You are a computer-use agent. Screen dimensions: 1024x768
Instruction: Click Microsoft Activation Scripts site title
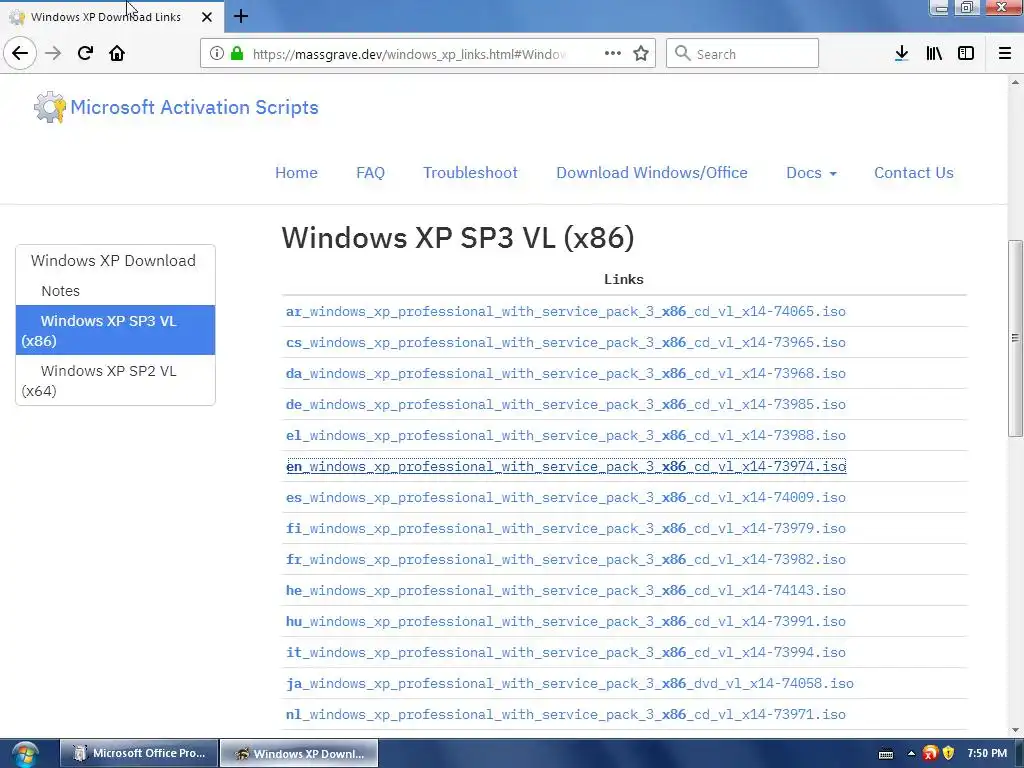(194, 107)
